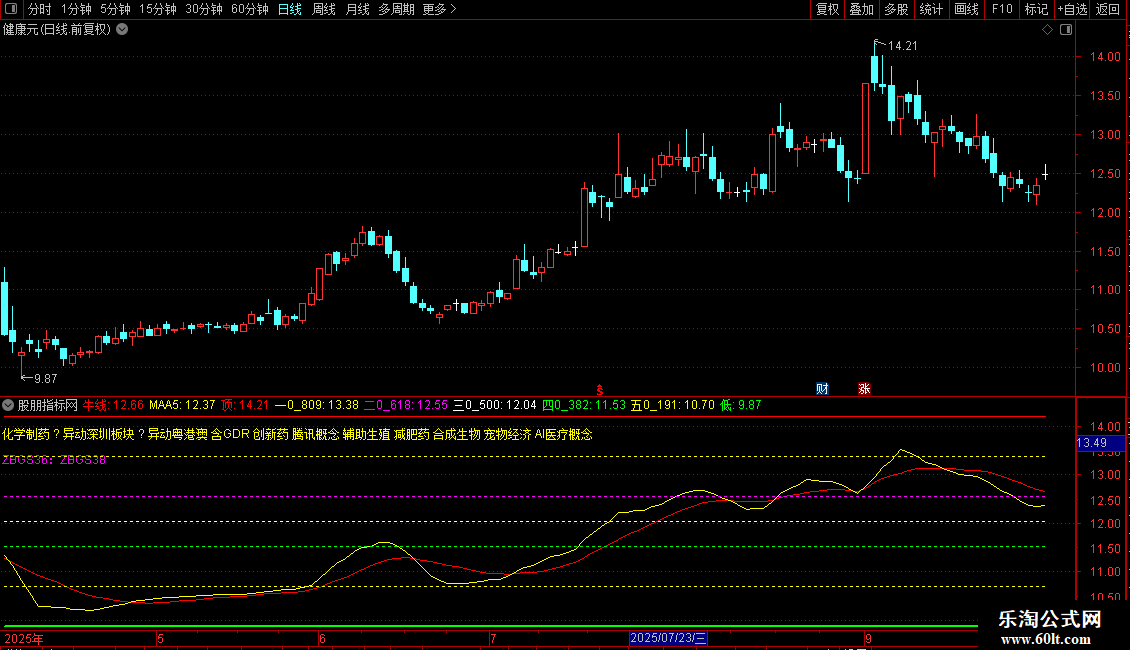Select the 60分钟 timeframe tab
The image size is (1130, 650).
[249, 9]
